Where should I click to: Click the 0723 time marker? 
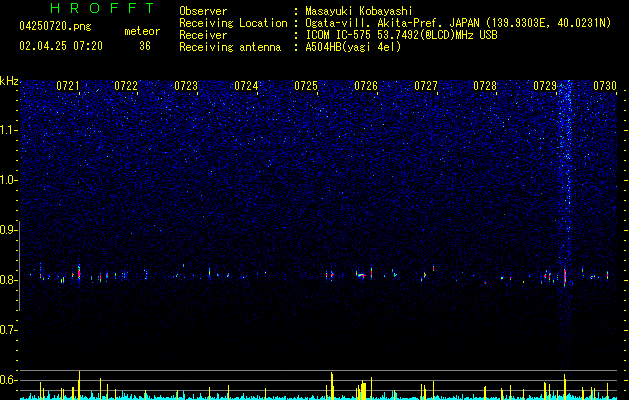tap(186, 86)
